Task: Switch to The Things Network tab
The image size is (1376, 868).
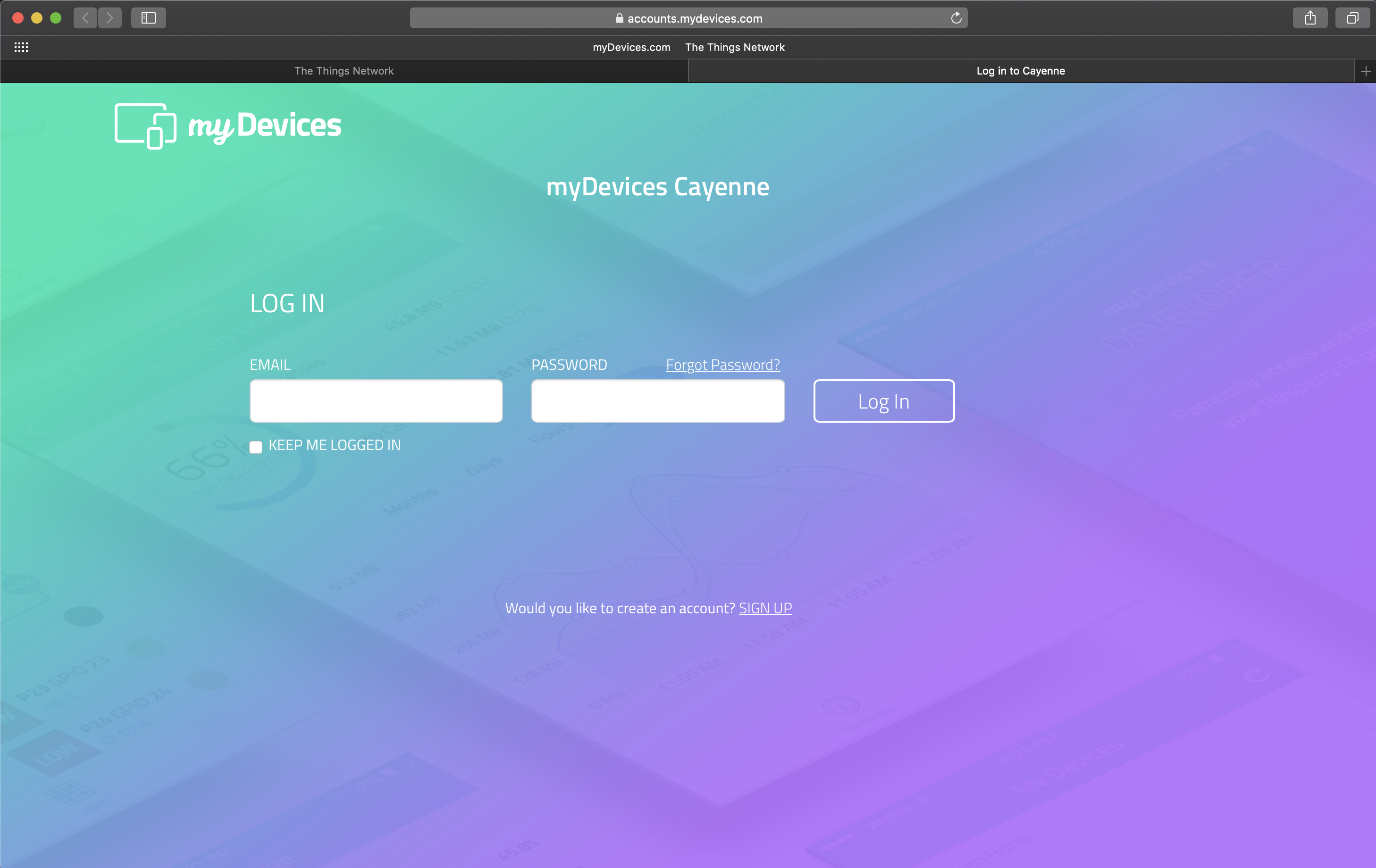Action: tap(344, 71)
